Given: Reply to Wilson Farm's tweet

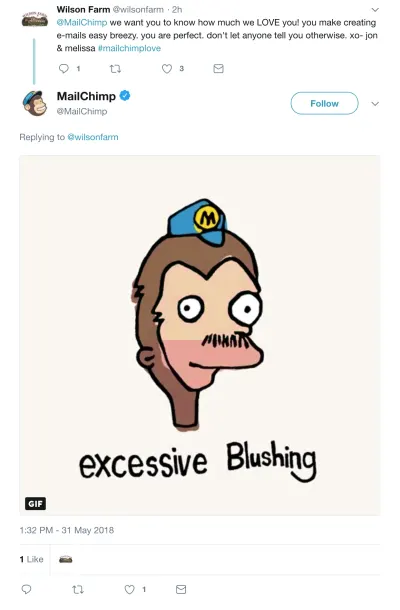Looking at the screenshot, I should click(63, 69).
